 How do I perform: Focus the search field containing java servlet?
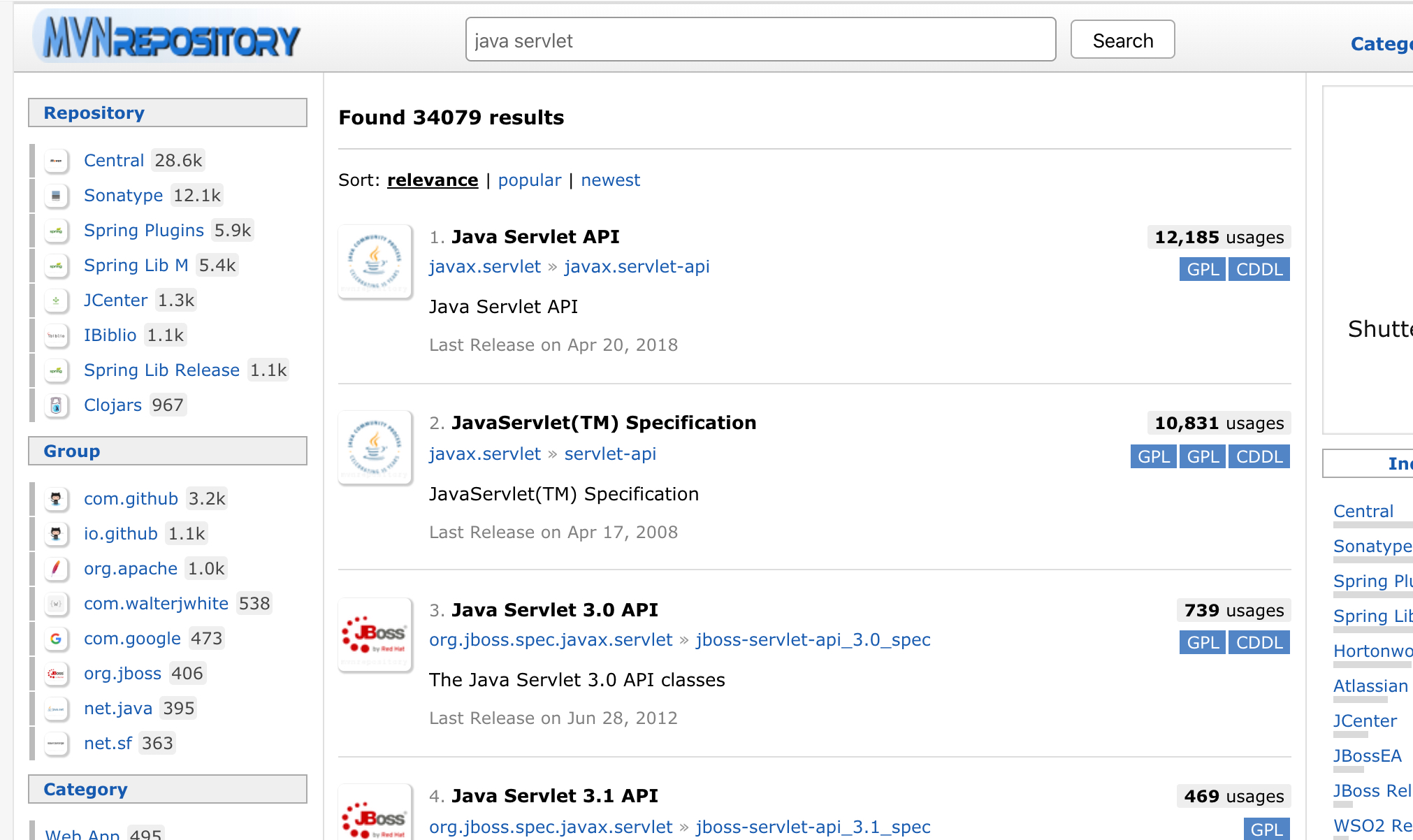click(760, 41)
